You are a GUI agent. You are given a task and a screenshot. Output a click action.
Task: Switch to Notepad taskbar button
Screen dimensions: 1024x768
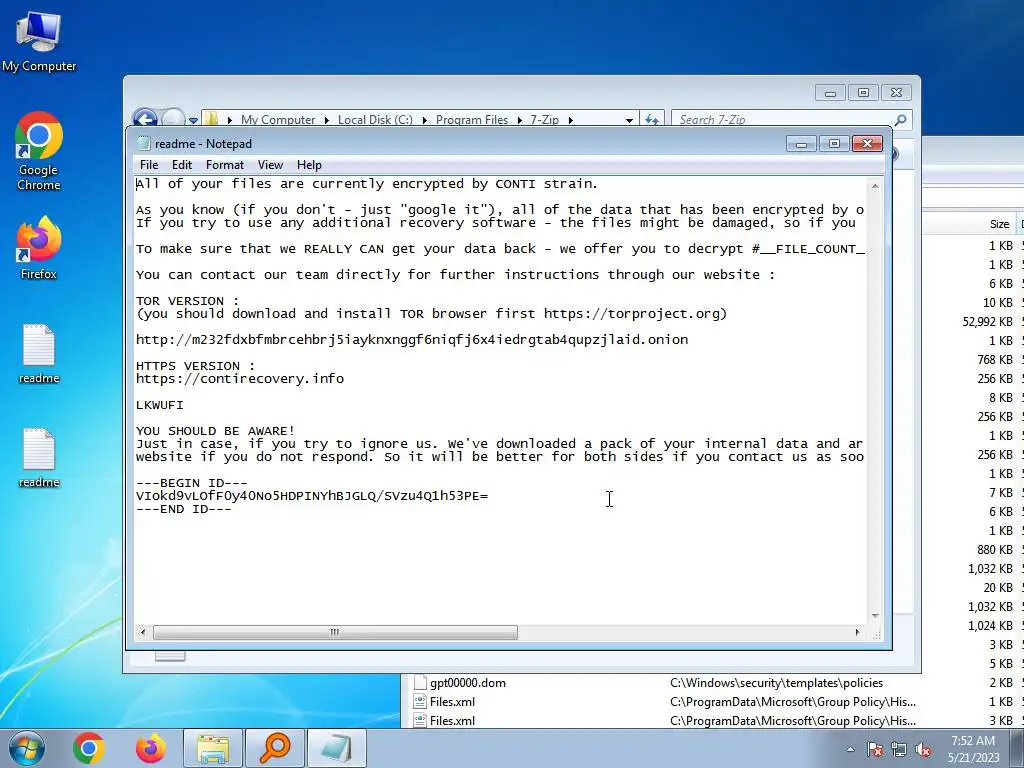336,748
